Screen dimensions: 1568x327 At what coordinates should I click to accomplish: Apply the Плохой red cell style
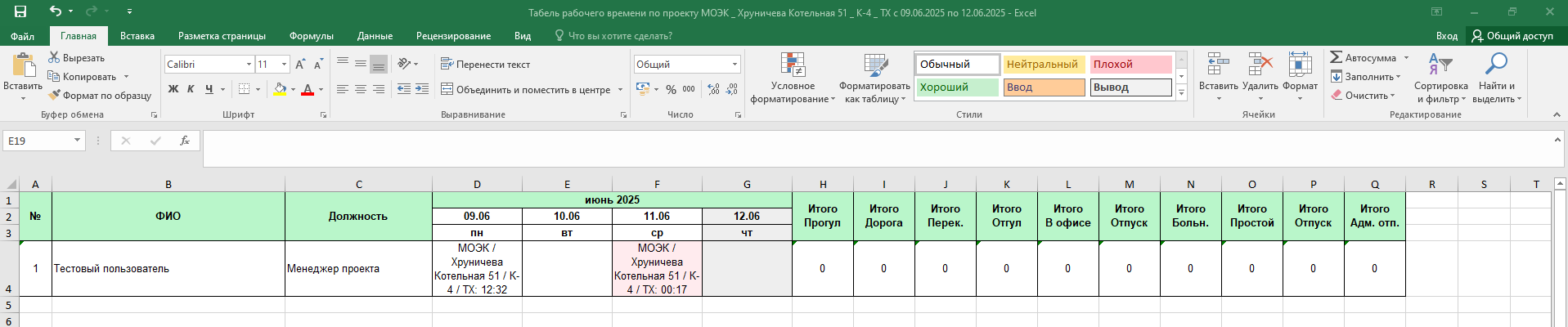(1130, 65)
